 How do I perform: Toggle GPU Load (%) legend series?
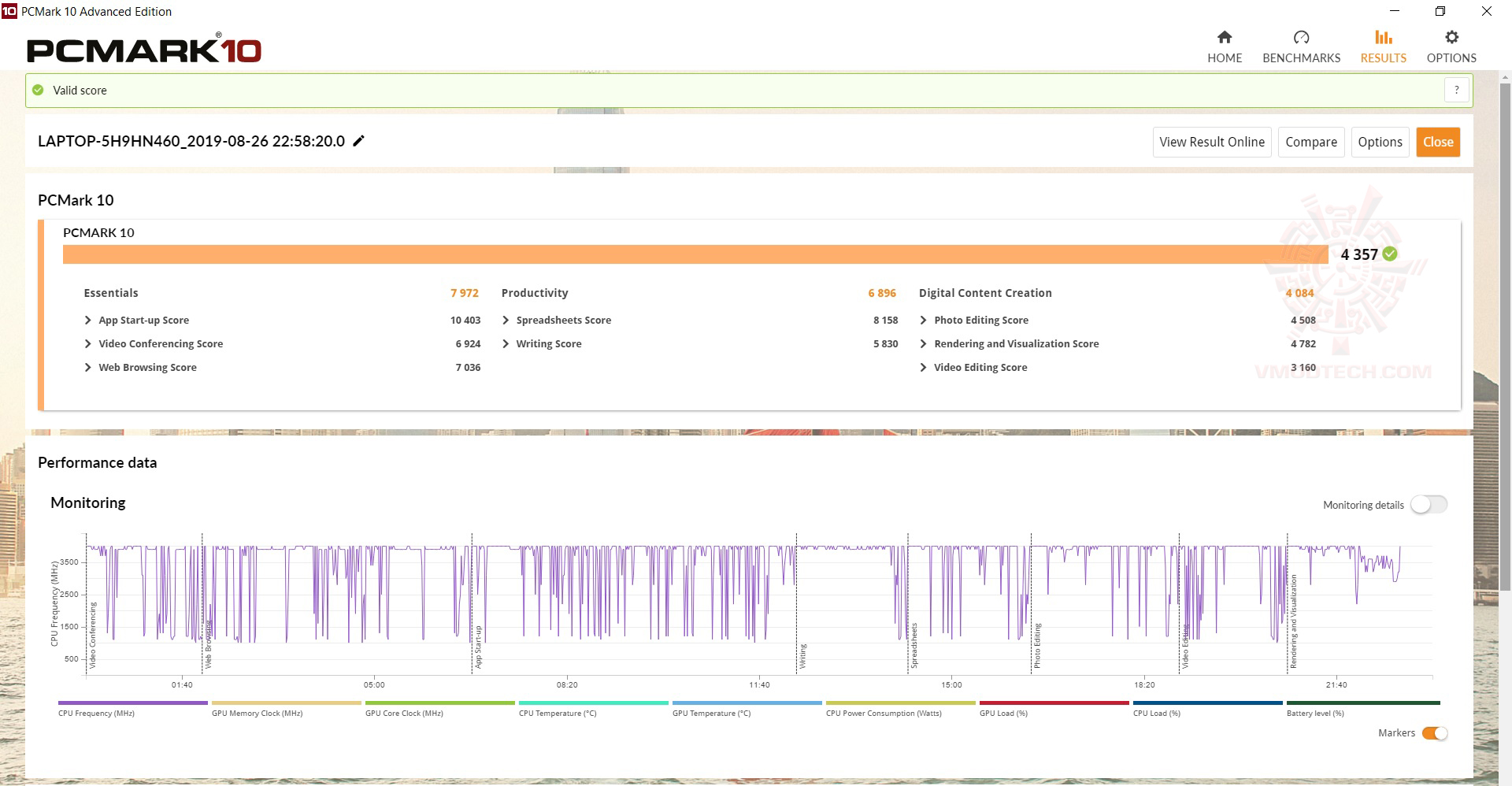1054,709
